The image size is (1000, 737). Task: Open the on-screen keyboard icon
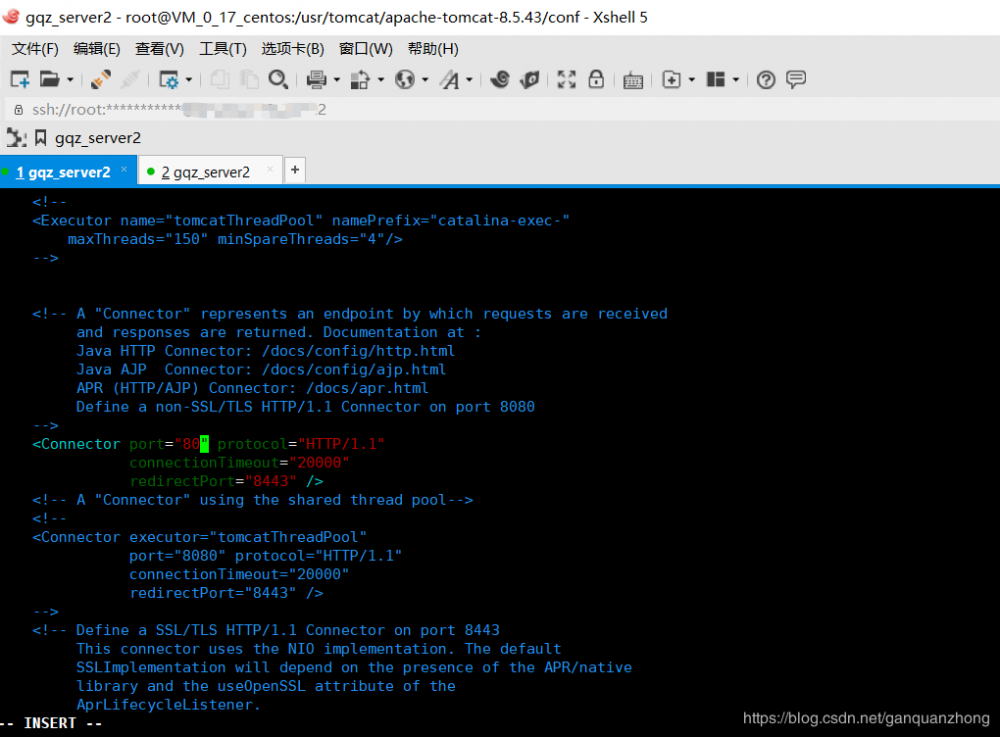click(635, 79)
